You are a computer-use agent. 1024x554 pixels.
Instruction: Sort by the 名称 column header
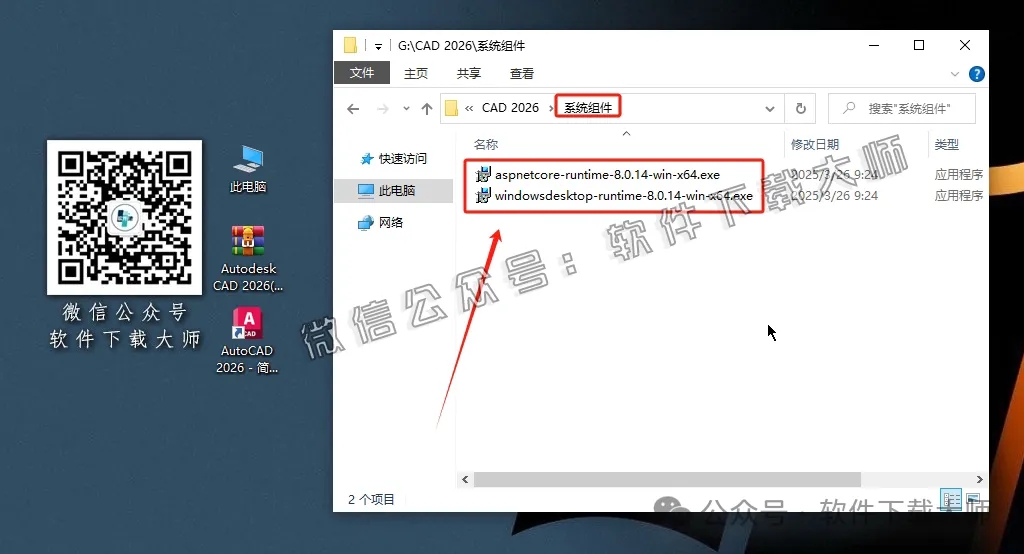click(x=486, y=144)
